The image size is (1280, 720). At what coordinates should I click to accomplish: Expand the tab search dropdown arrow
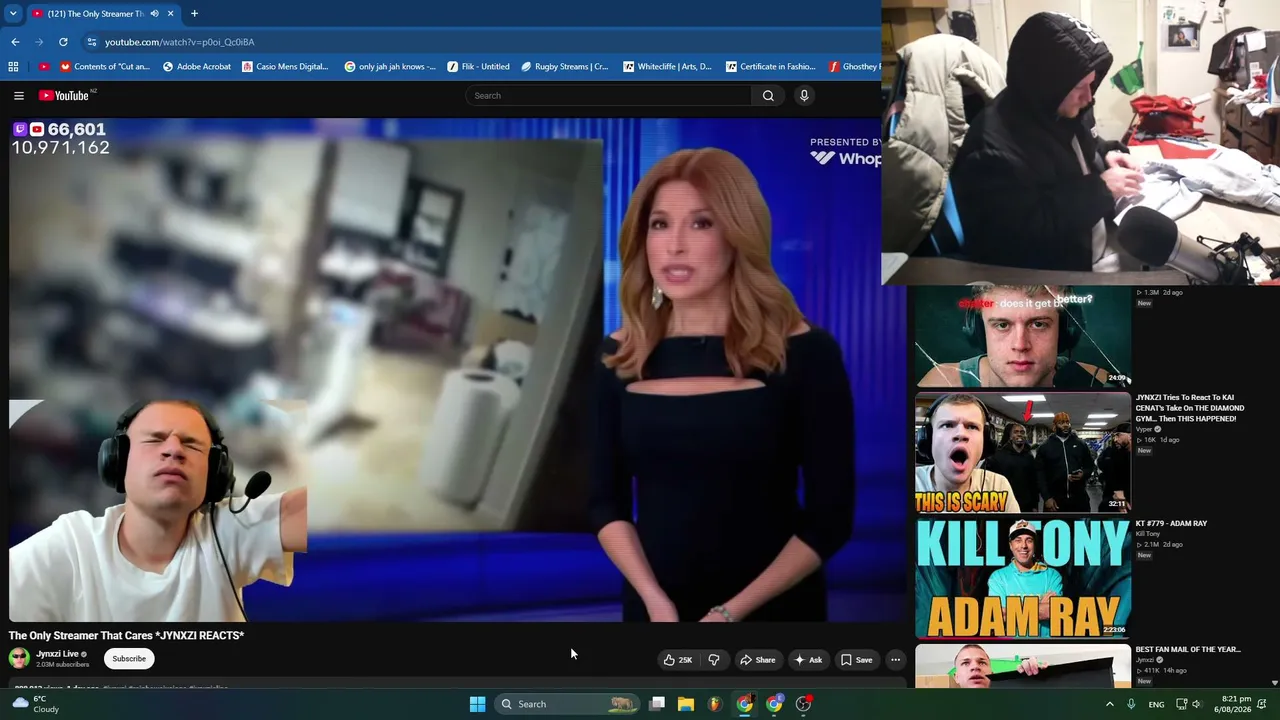13,13
